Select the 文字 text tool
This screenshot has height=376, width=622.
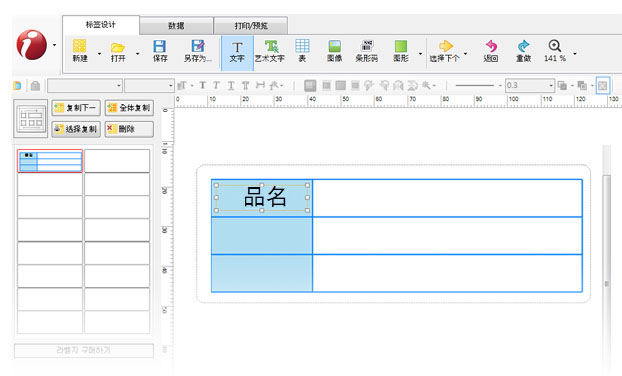point(237,52)
